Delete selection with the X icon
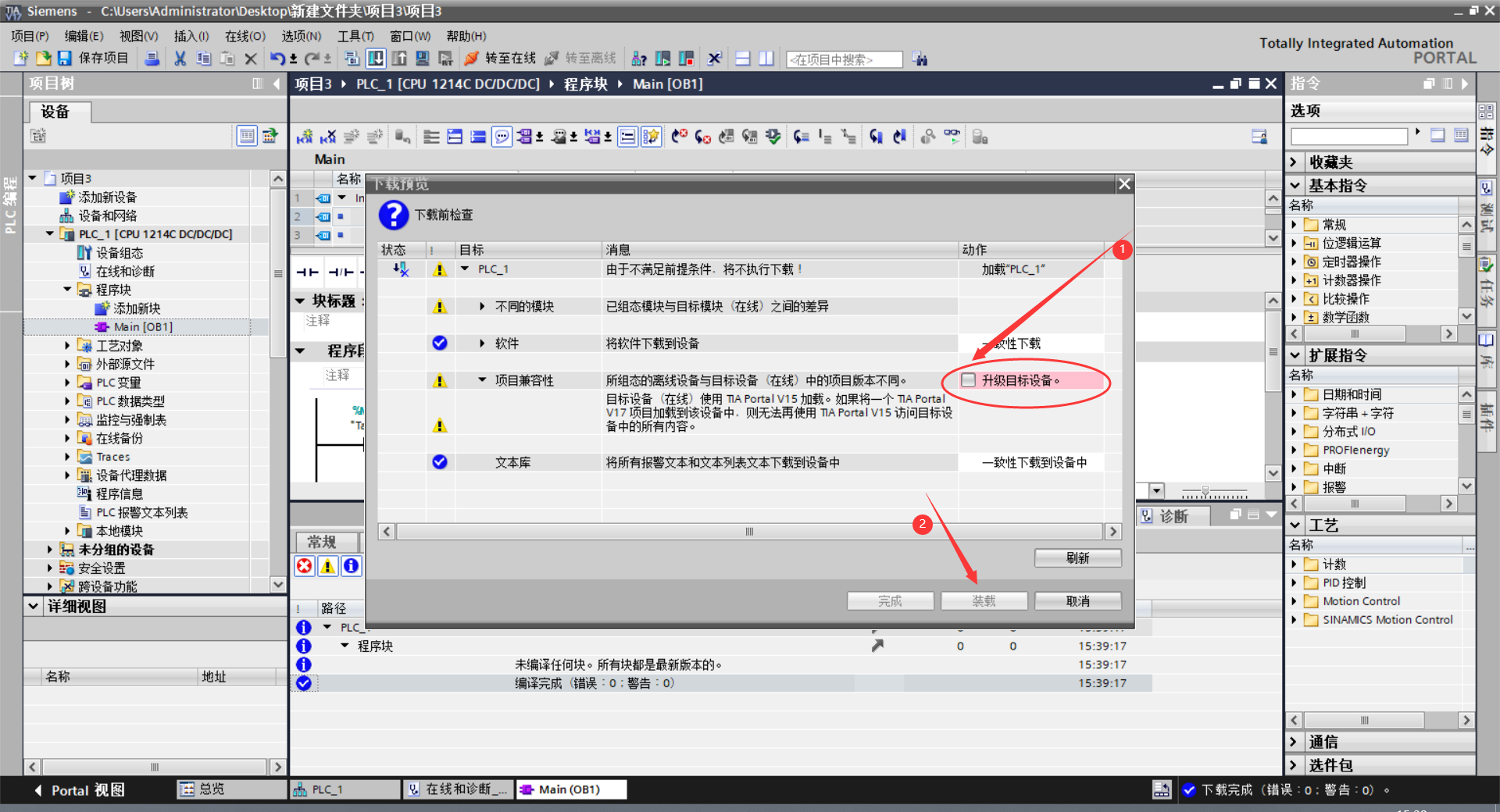This screenshot has width=1500, height=812. (x=251, y=59)
